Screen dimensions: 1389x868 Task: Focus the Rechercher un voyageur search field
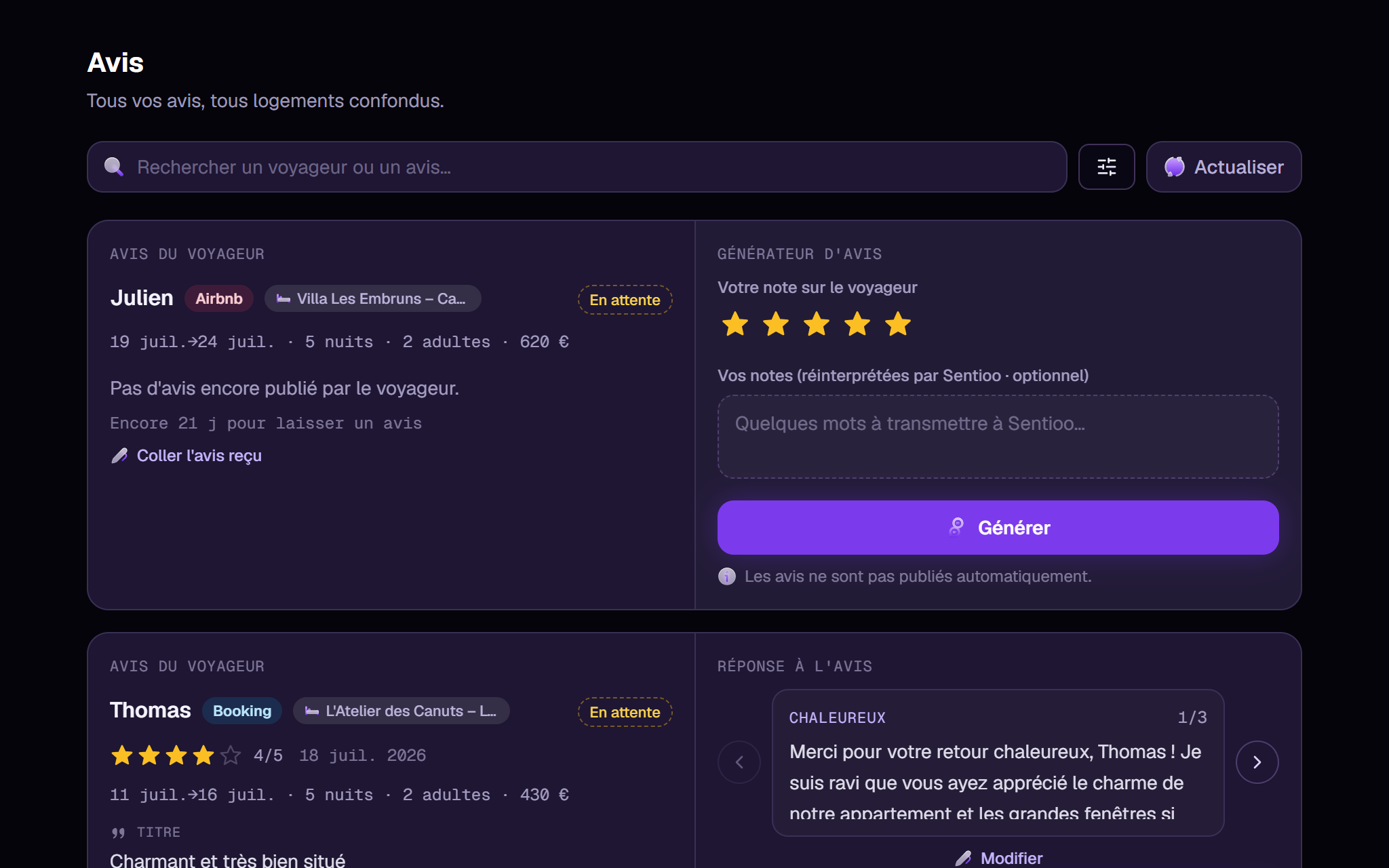coord(576,167)
